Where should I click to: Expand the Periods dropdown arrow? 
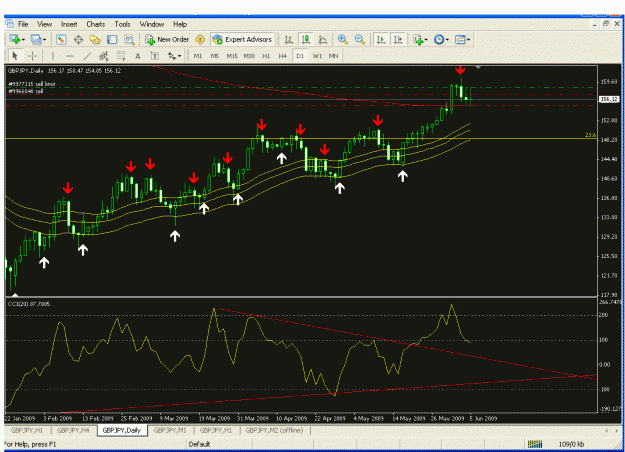pyautogui.click(x=447, y=40)
